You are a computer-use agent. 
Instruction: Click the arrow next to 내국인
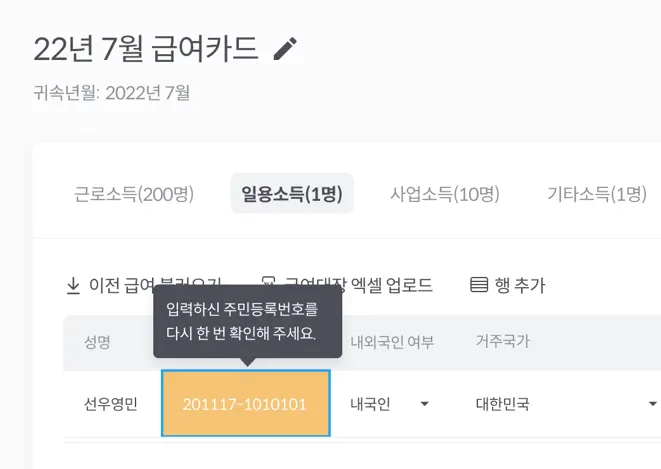tap(424, 404)
